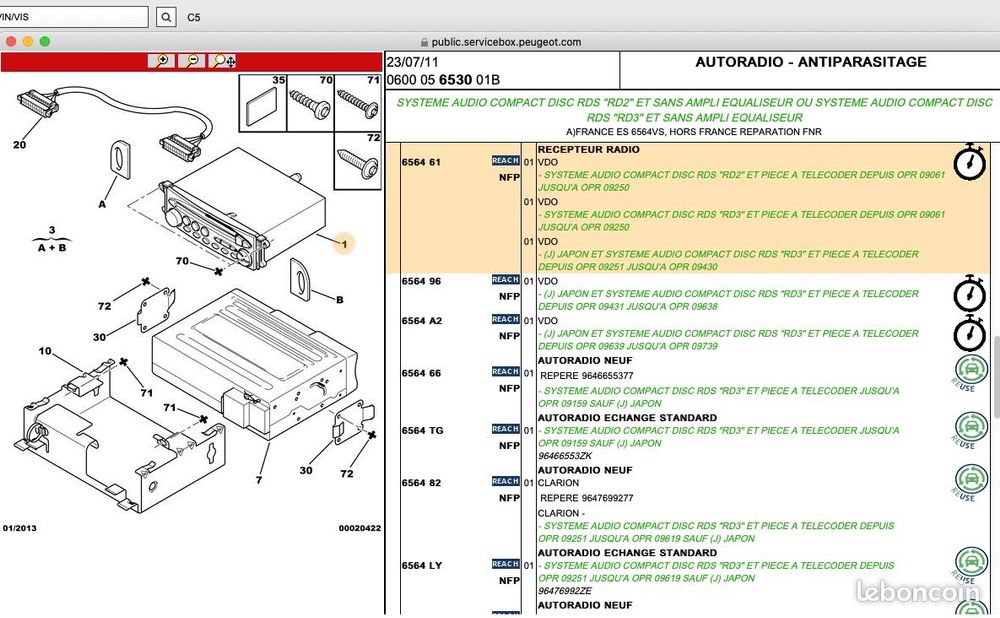Viewport: 1000px width, 618px height.
Task: Click the Reuse icon for part 6564 TG
Action: (970, 430)
